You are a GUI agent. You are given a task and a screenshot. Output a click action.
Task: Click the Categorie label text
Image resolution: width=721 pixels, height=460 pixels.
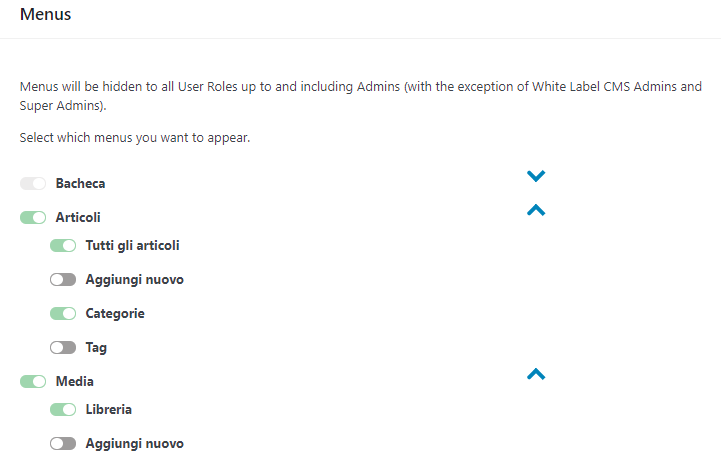point(115,314)
